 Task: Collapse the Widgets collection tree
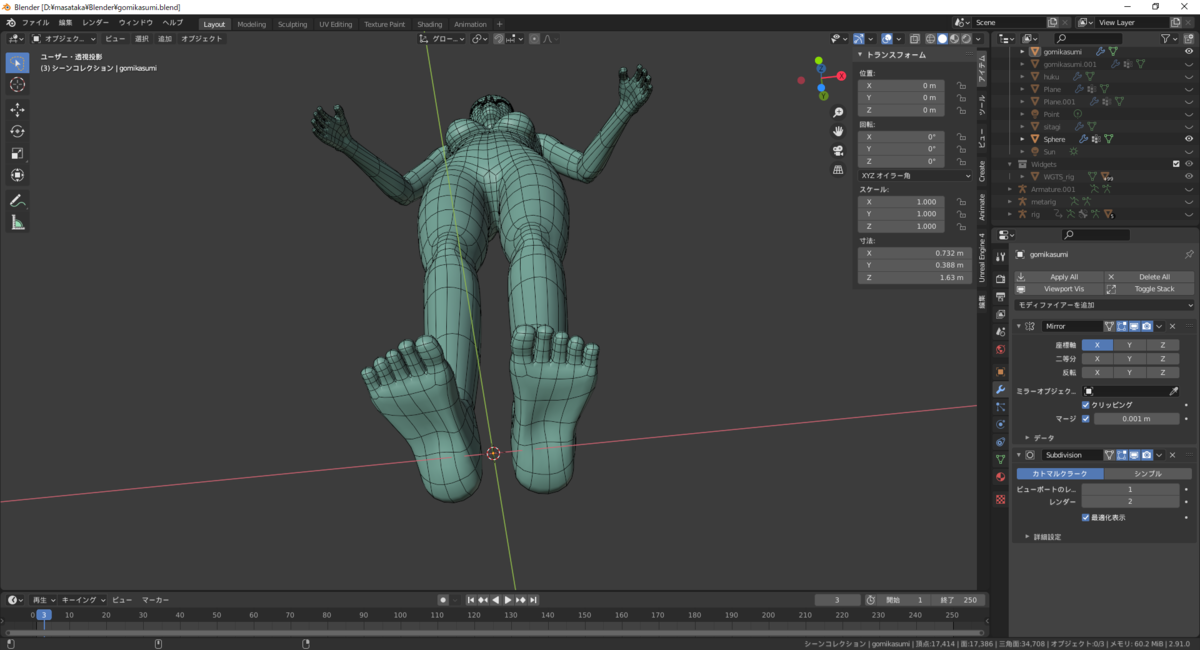pyautogui.click(x=1011, y=163)
